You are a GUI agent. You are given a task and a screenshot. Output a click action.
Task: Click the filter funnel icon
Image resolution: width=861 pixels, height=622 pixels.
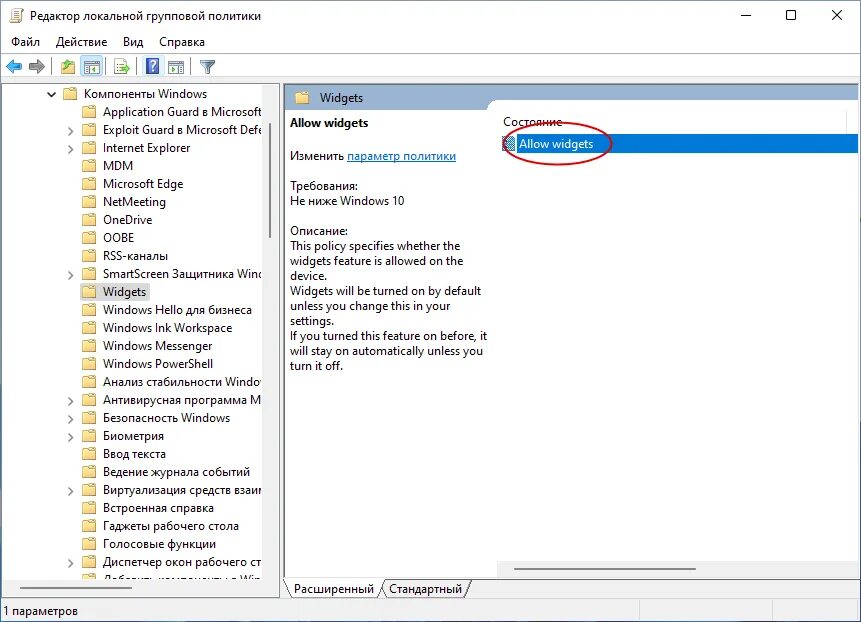[208, 67]
